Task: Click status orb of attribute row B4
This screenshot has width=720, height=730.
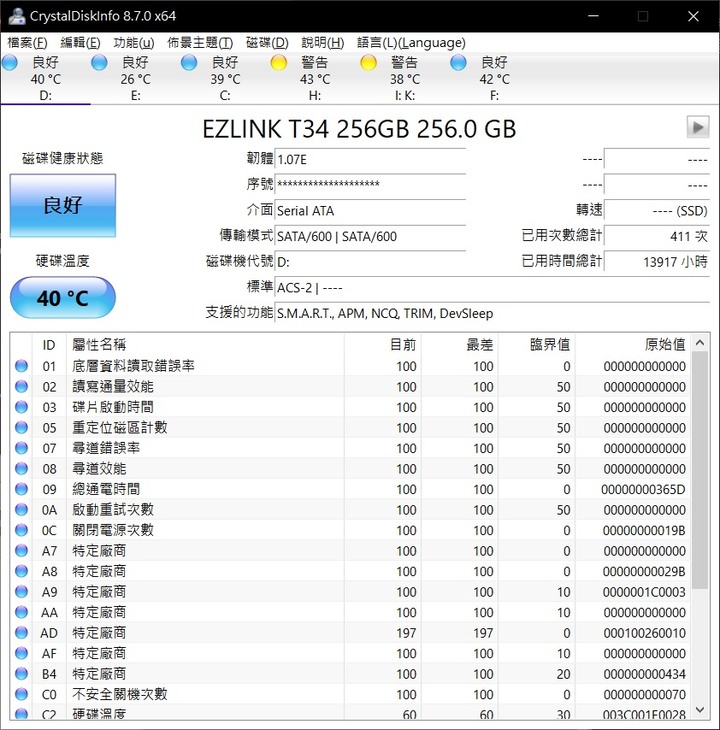Action: tap(21, 673)
